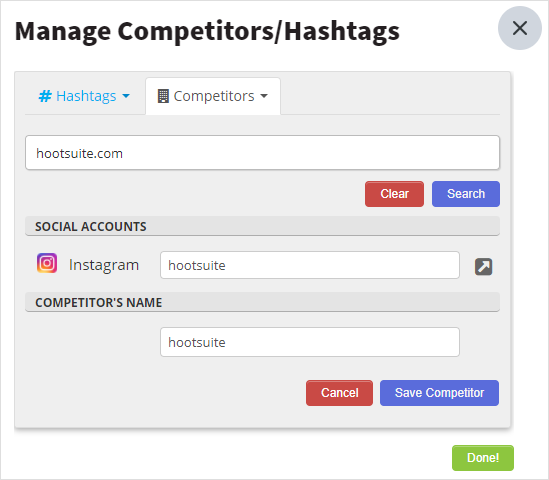Viewport: 549px width, 480px height.
Task: Click the green Done! button
Action: (x=483, y=458)
